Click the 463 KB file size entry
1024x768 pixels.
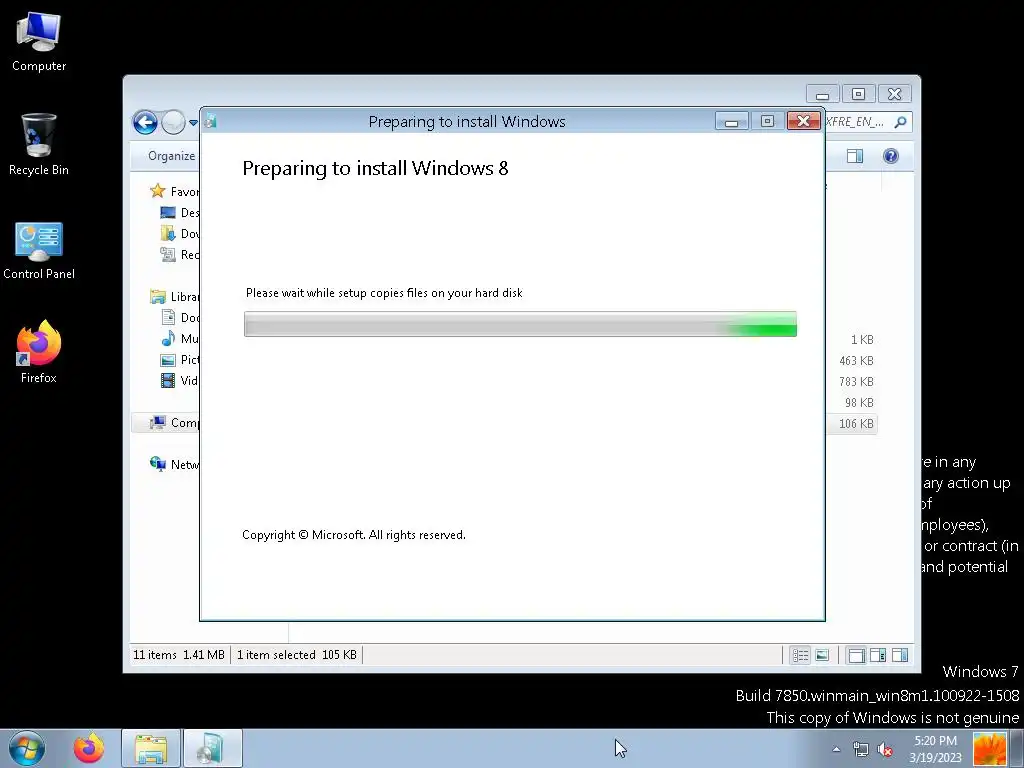pos(856,360)
